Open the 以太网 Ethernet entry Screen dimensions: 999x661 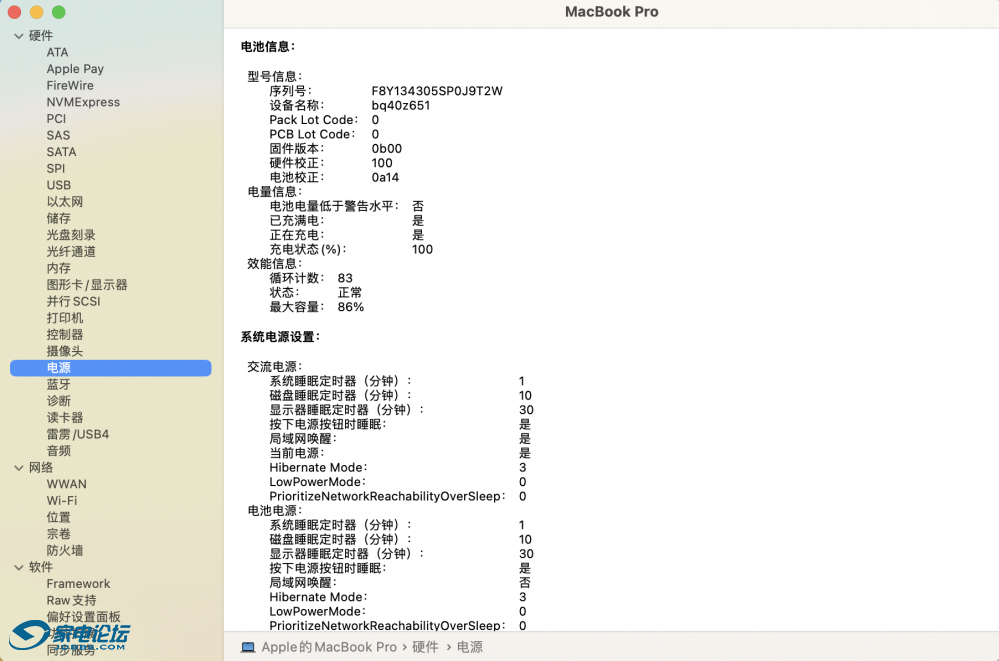[x=64, y=201]
